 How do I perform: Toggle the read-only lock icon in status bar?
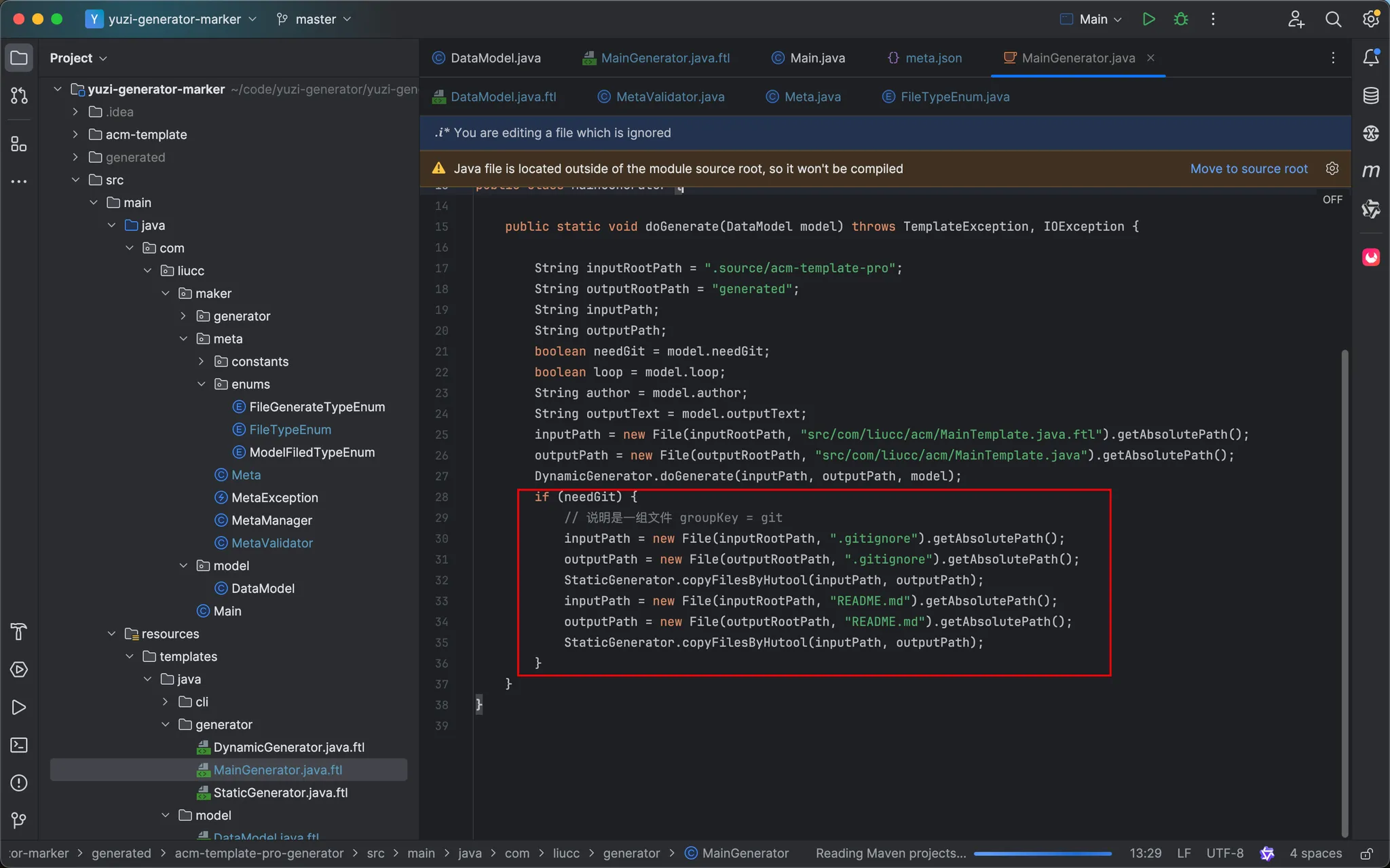point(1367,853)
